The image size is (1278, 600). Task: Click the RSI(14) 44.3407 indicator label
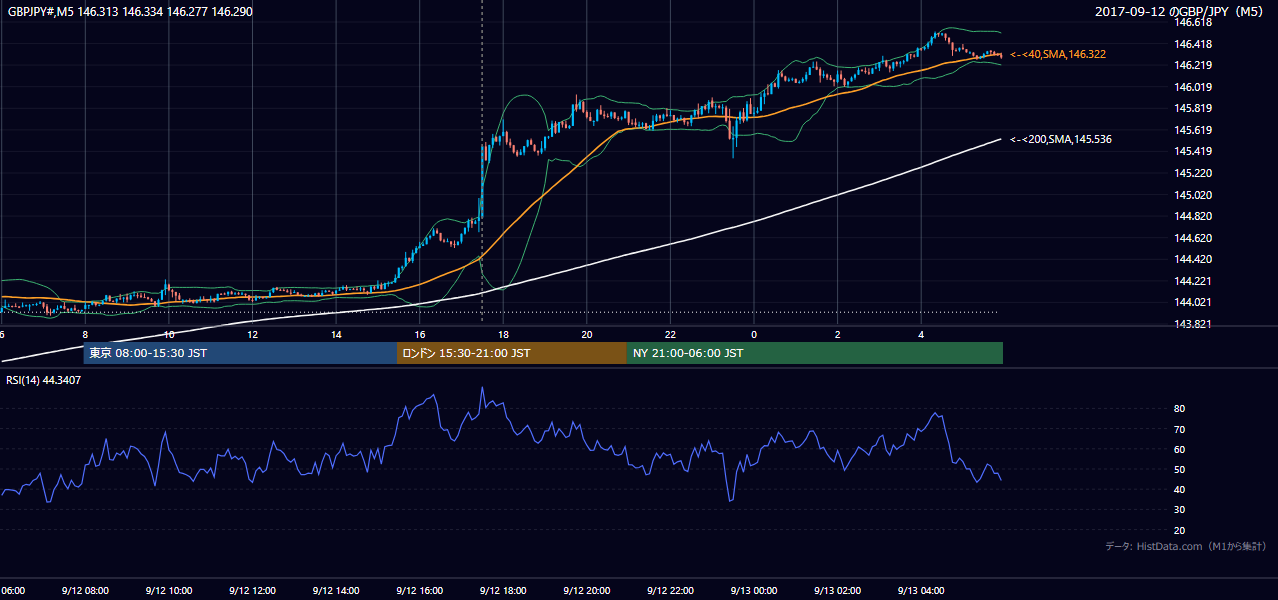[x=44, y=380]
